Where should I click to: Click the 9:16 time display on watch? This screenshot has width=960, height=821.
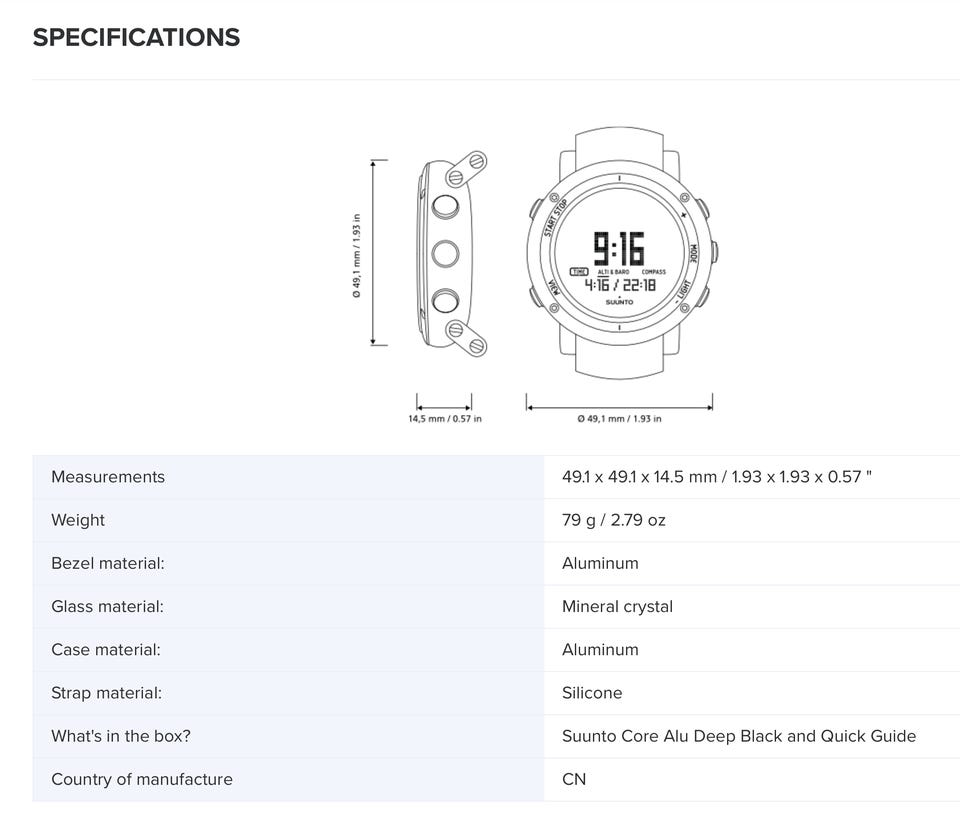click(x=619, y=248)
